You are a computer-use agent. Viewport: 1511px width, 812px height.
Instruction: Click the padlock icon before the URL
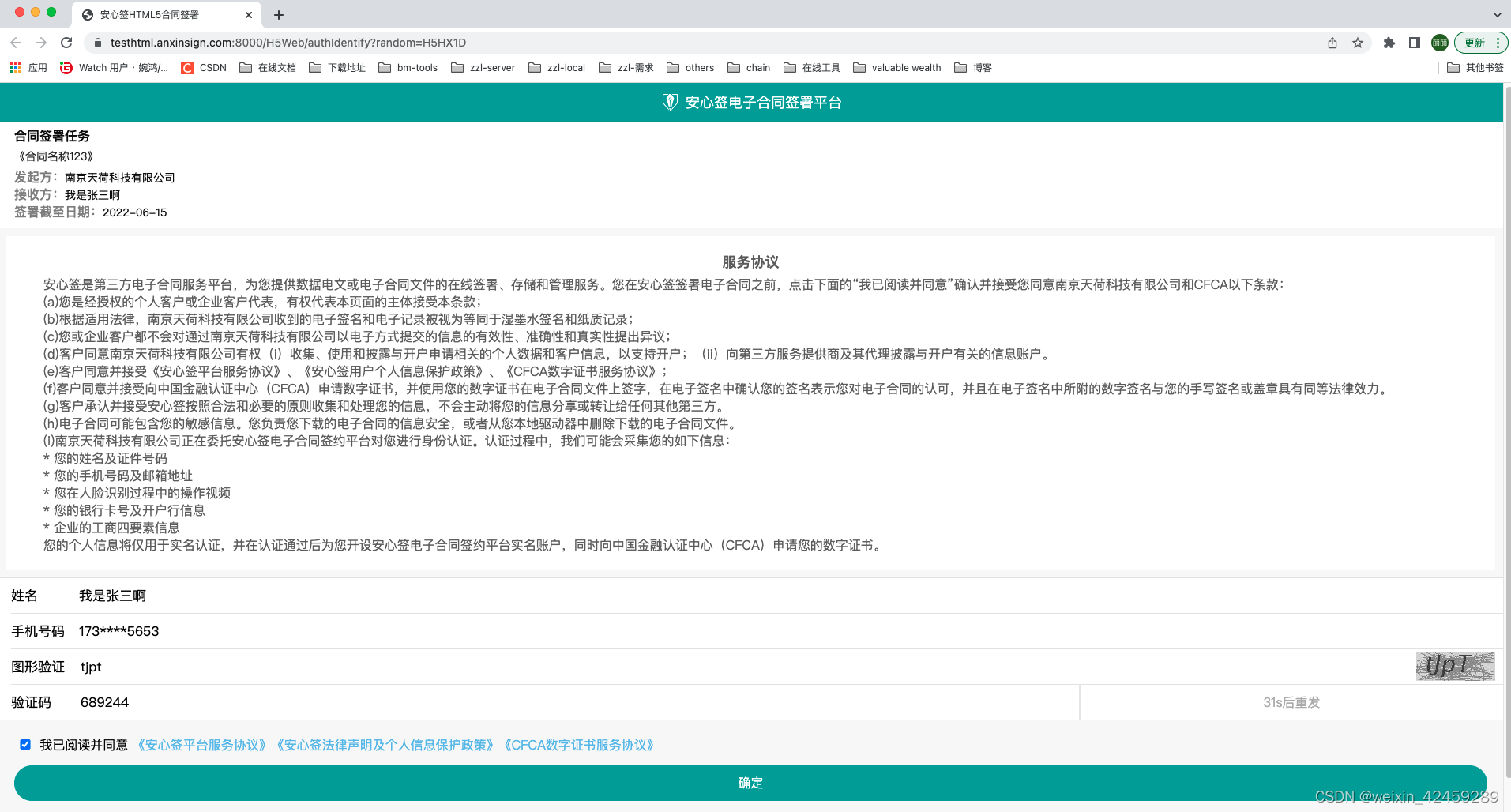96,43
